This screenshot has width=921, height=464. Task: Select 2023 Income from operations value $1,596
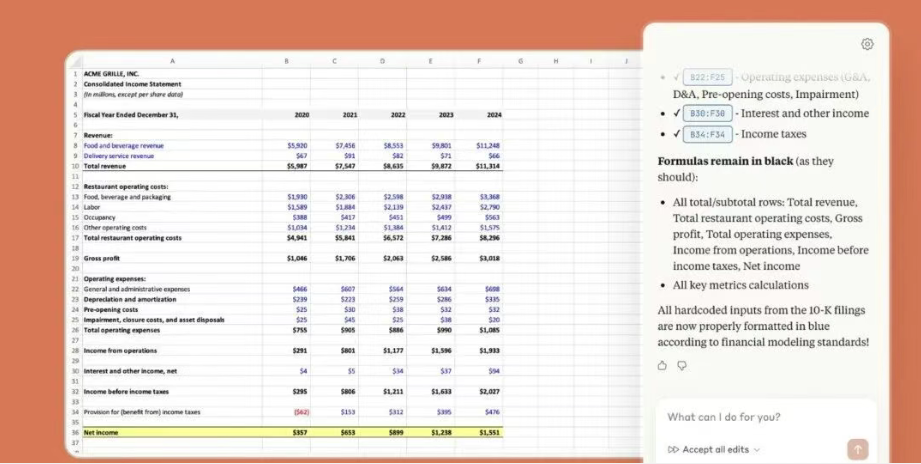click(x=442, y=351)
